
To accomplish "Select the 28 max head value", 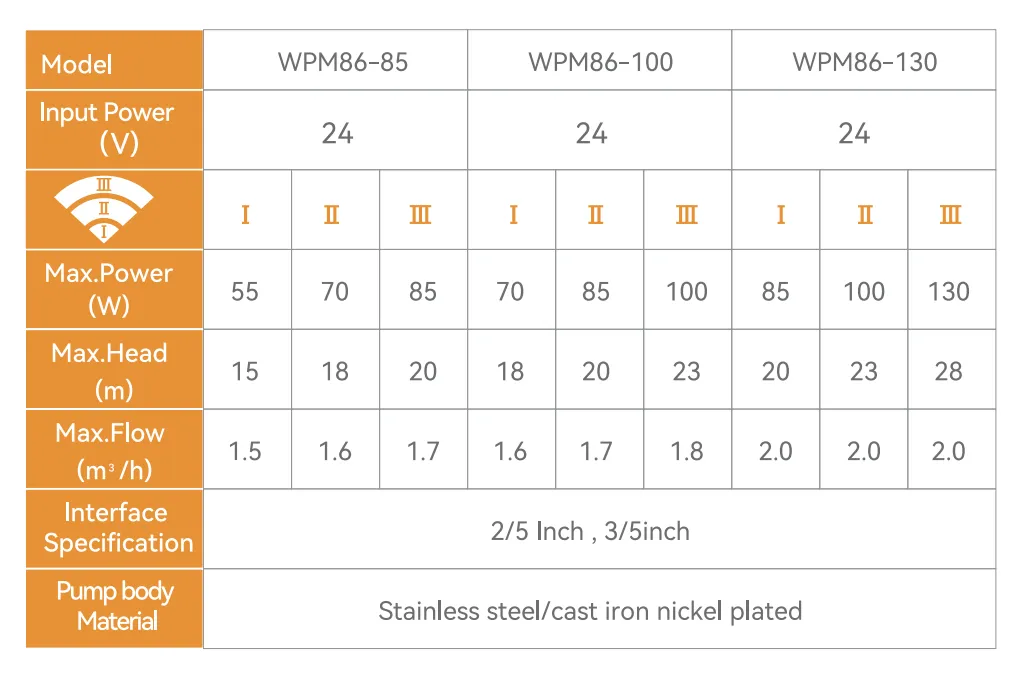I will [948, 371].
